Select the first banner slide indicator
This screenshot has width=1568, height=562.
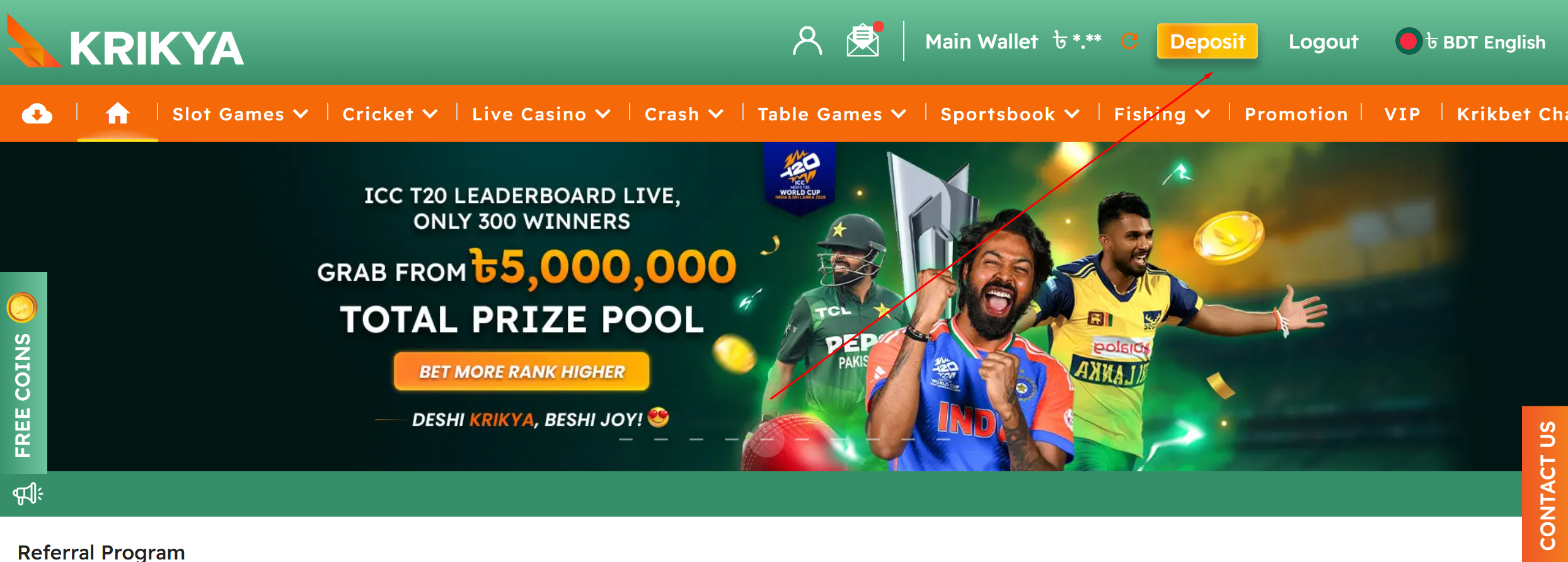[626, 439]
